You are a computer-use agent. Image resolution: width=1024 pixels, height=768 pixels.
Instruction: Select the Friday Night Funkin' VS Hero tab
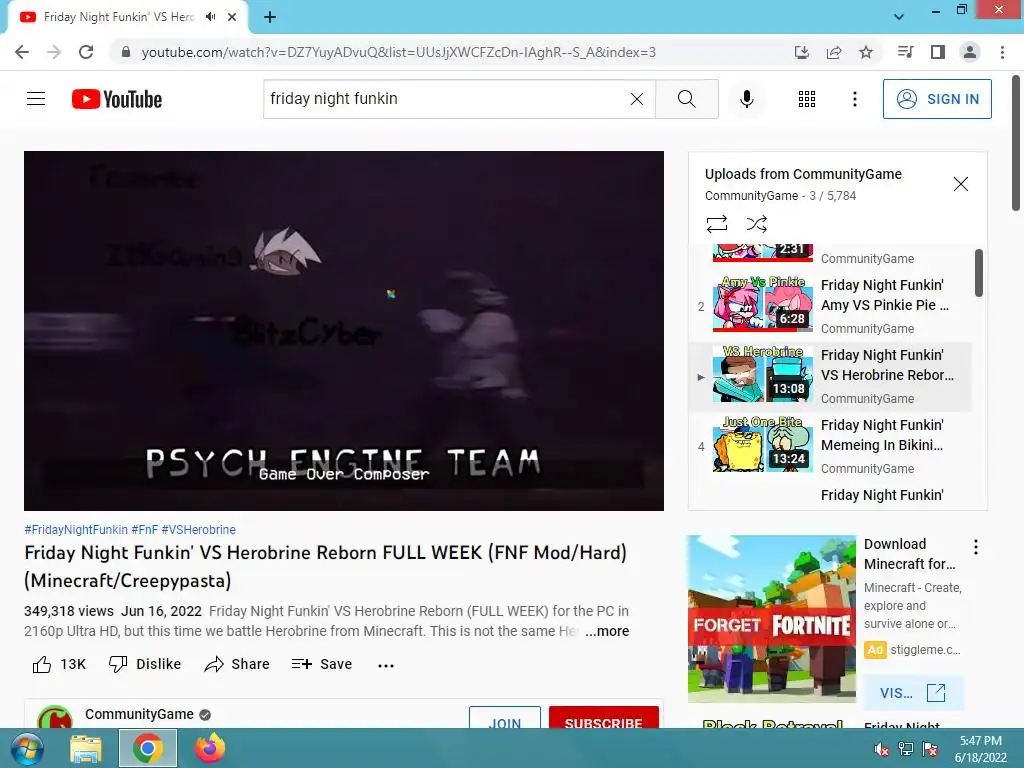tap(127, 17)
